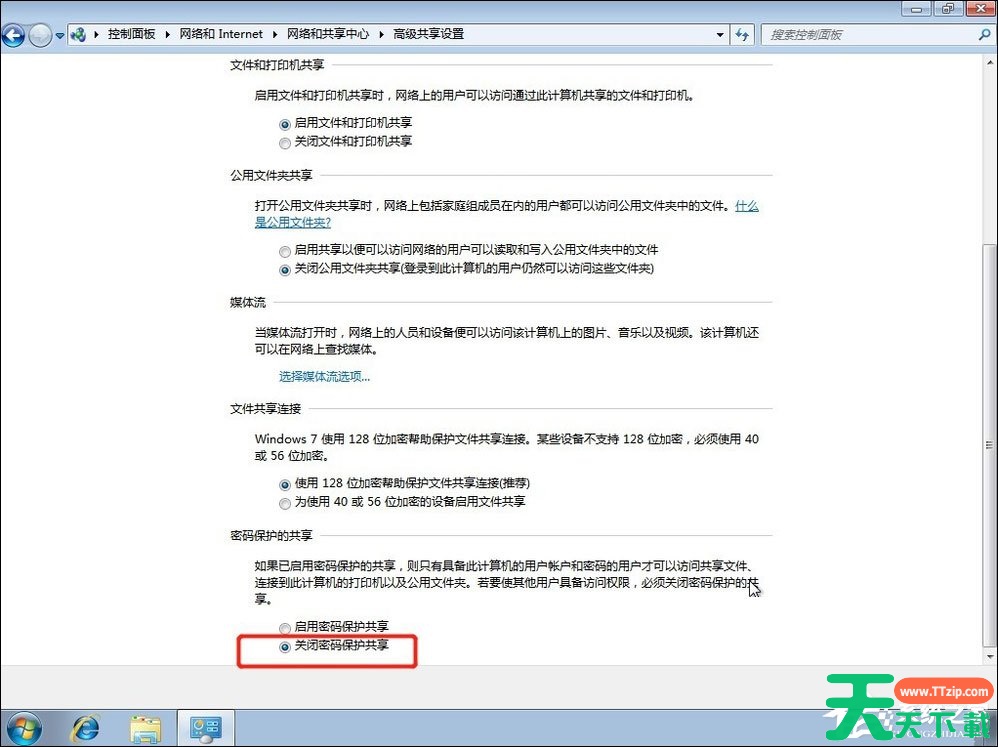The width and height of the screenshot is (998, 747).
Task: Launch Internet Explorer from taskbar
Action: pos(87,728)
